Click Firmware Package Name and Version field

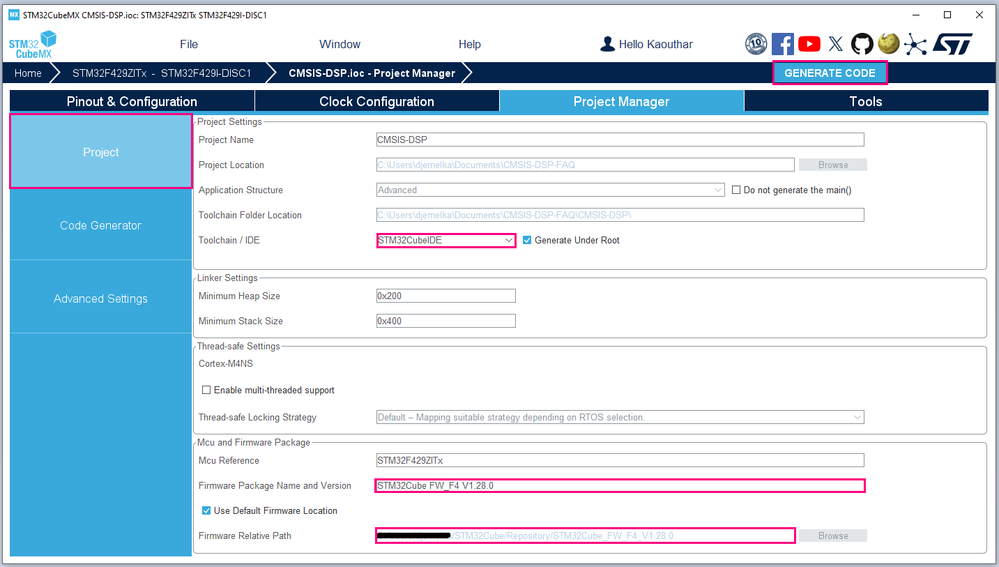620,485
